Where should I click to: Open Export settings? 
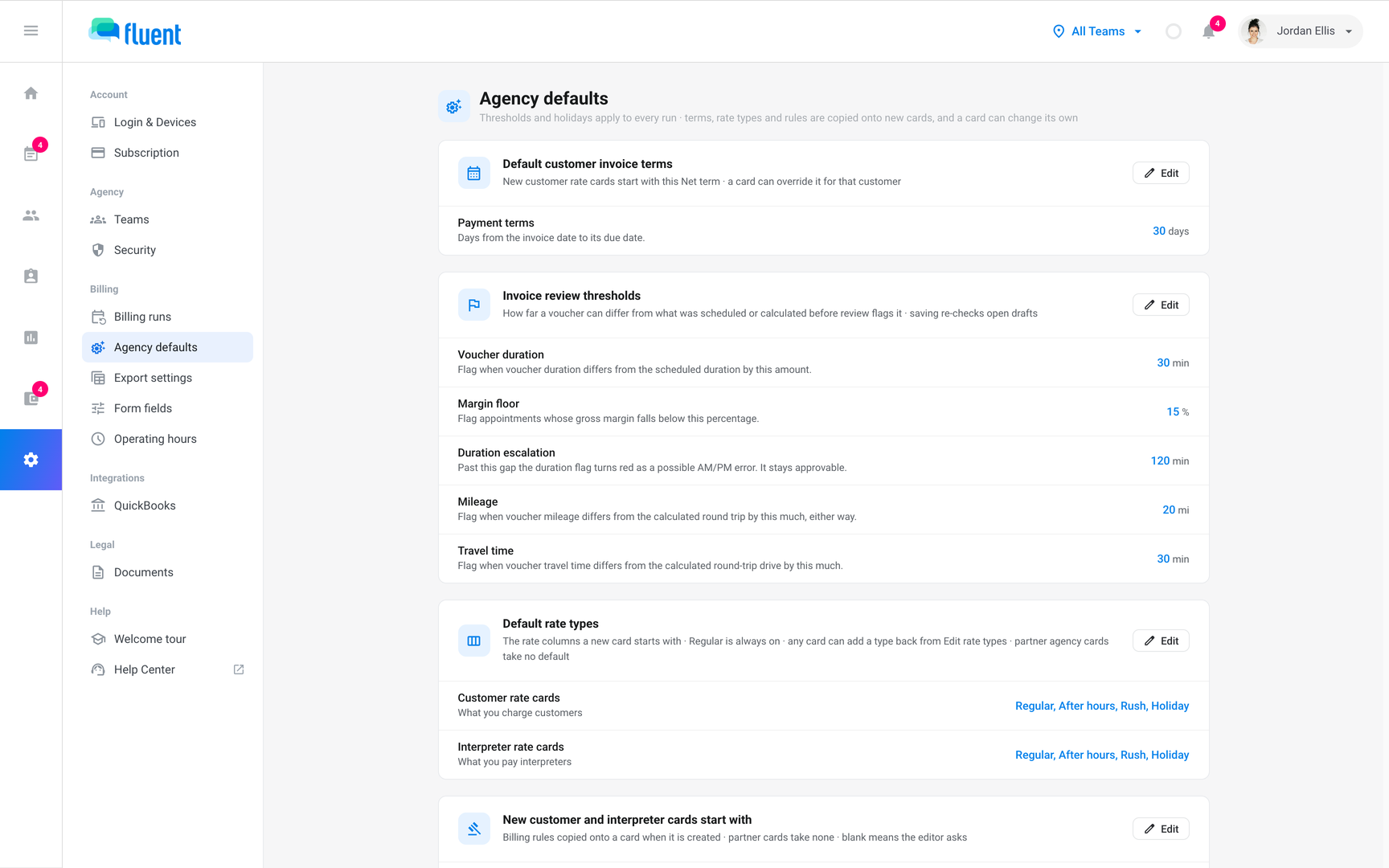[167, 378]
